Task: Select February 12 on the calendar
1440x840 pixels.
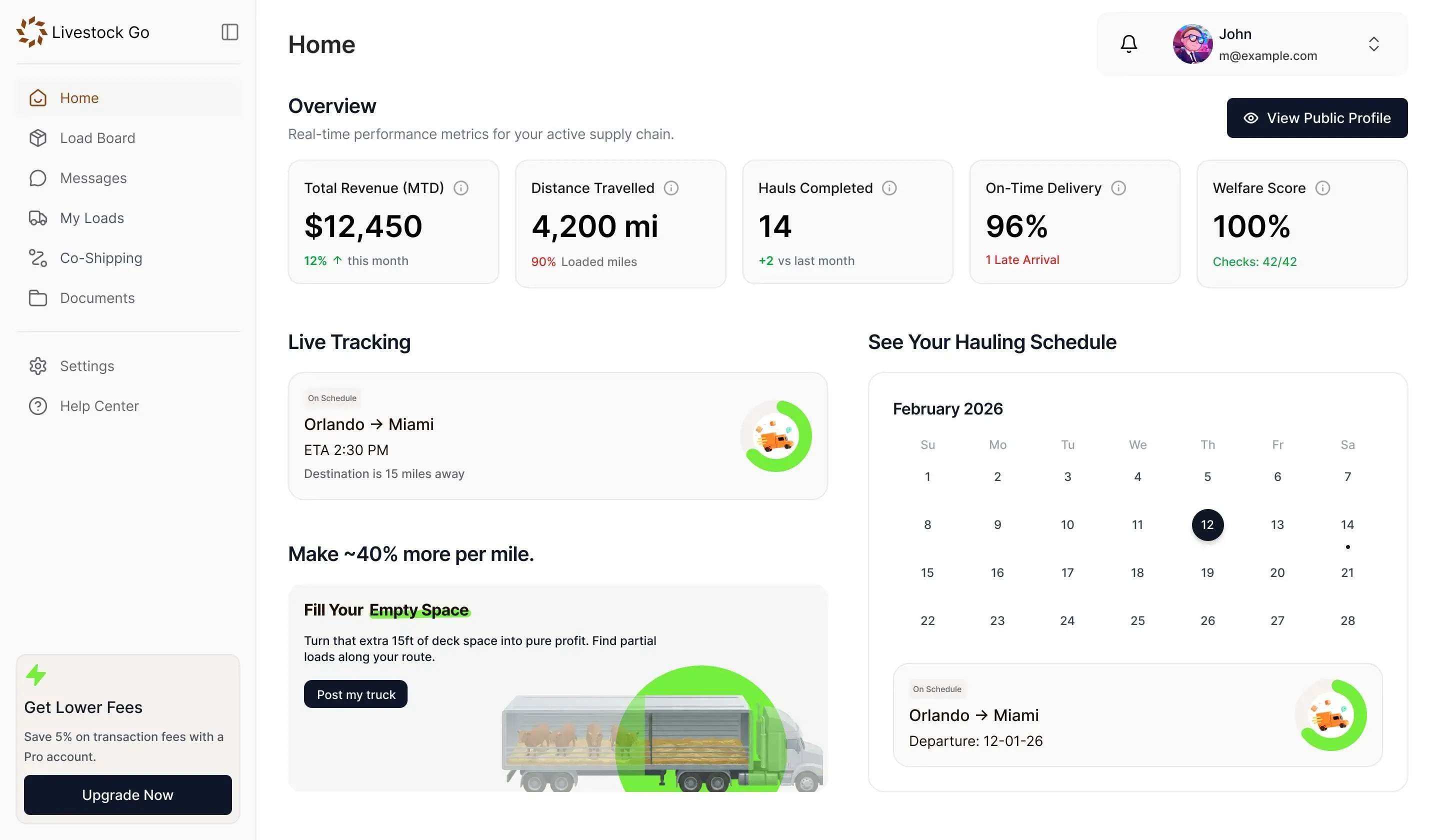Action: (x=1207, y=524)
